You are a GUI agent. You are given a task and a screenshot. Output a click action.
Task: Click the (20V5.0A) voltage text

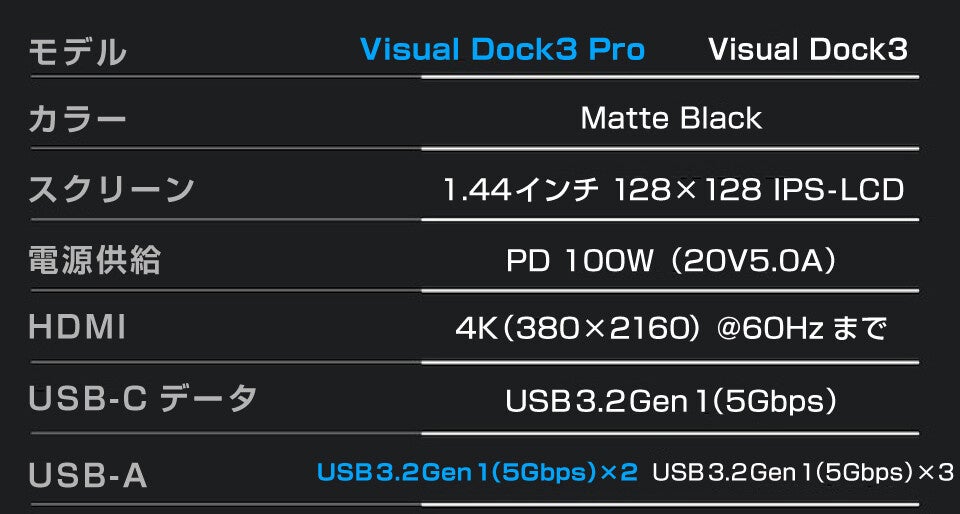pyautogui.click(x=754, y=261)
